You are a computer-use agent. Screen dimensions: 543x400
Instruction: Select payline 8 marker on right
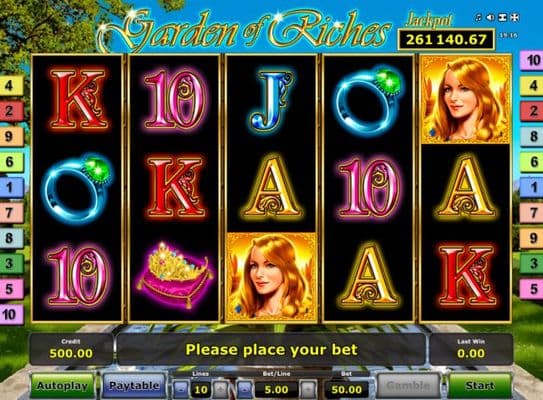532,136
